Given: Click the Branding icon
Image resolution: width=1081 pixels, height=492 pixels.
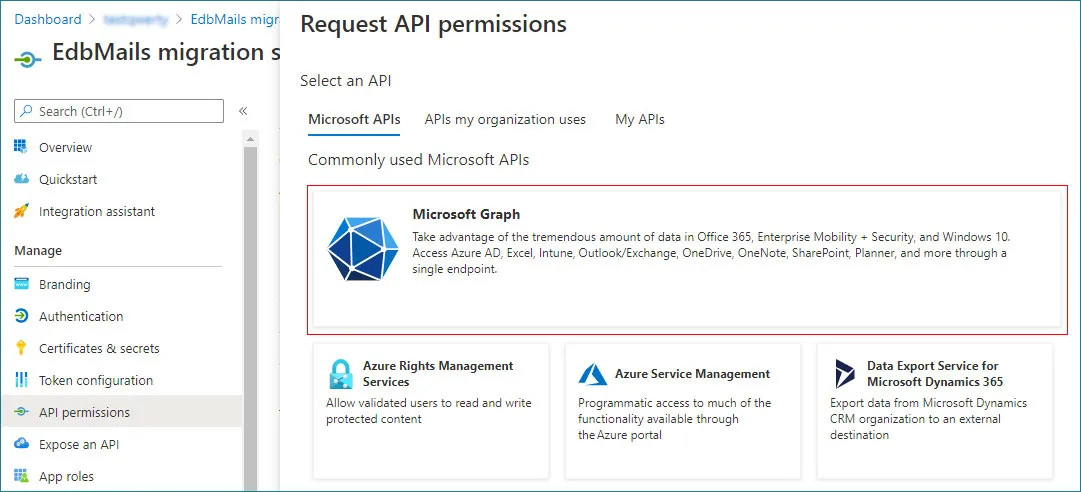Looking at the screenshot, I should click(21, 284).
